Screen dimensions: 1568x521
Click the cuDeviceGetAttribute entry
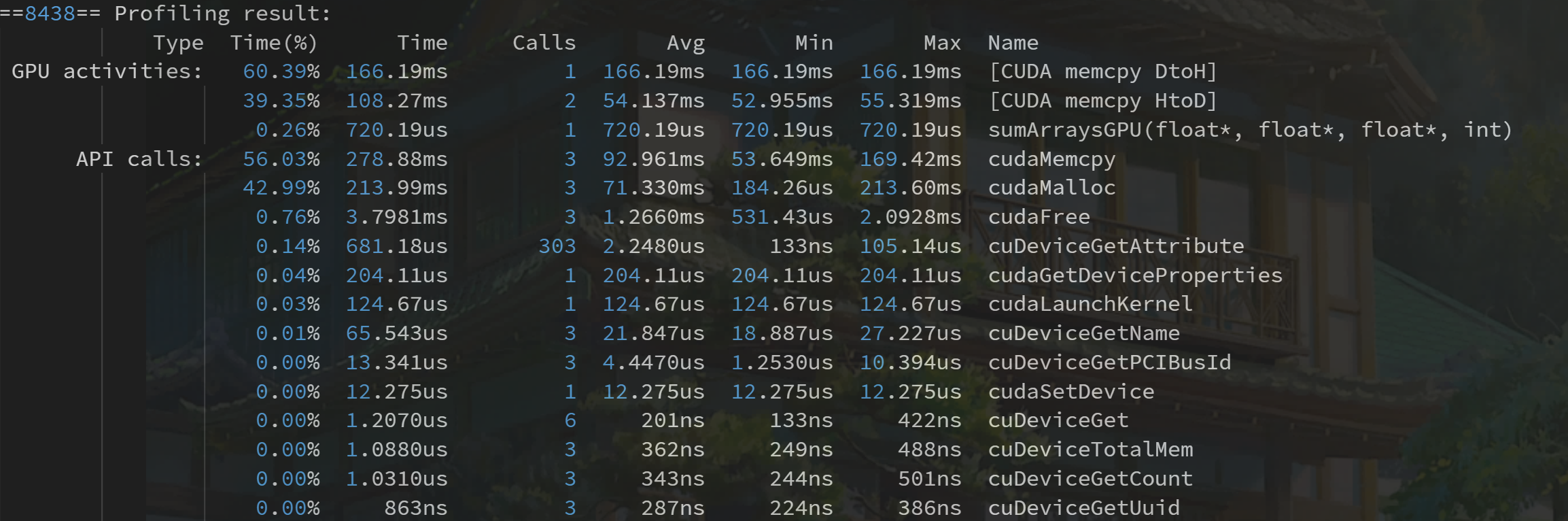tap(1116, 246)
